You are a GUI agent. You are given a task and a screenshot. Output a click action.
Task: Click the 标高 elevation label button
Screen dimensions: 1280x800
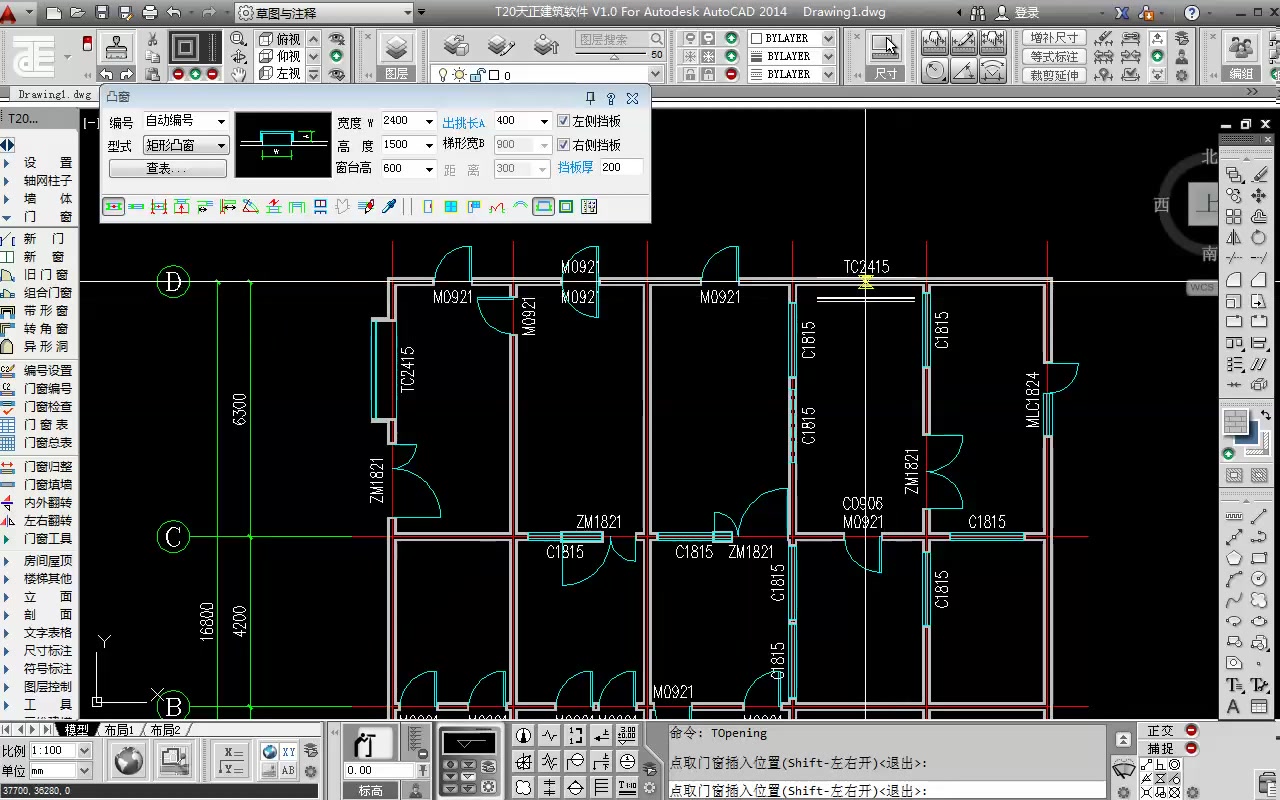(371, 790)
